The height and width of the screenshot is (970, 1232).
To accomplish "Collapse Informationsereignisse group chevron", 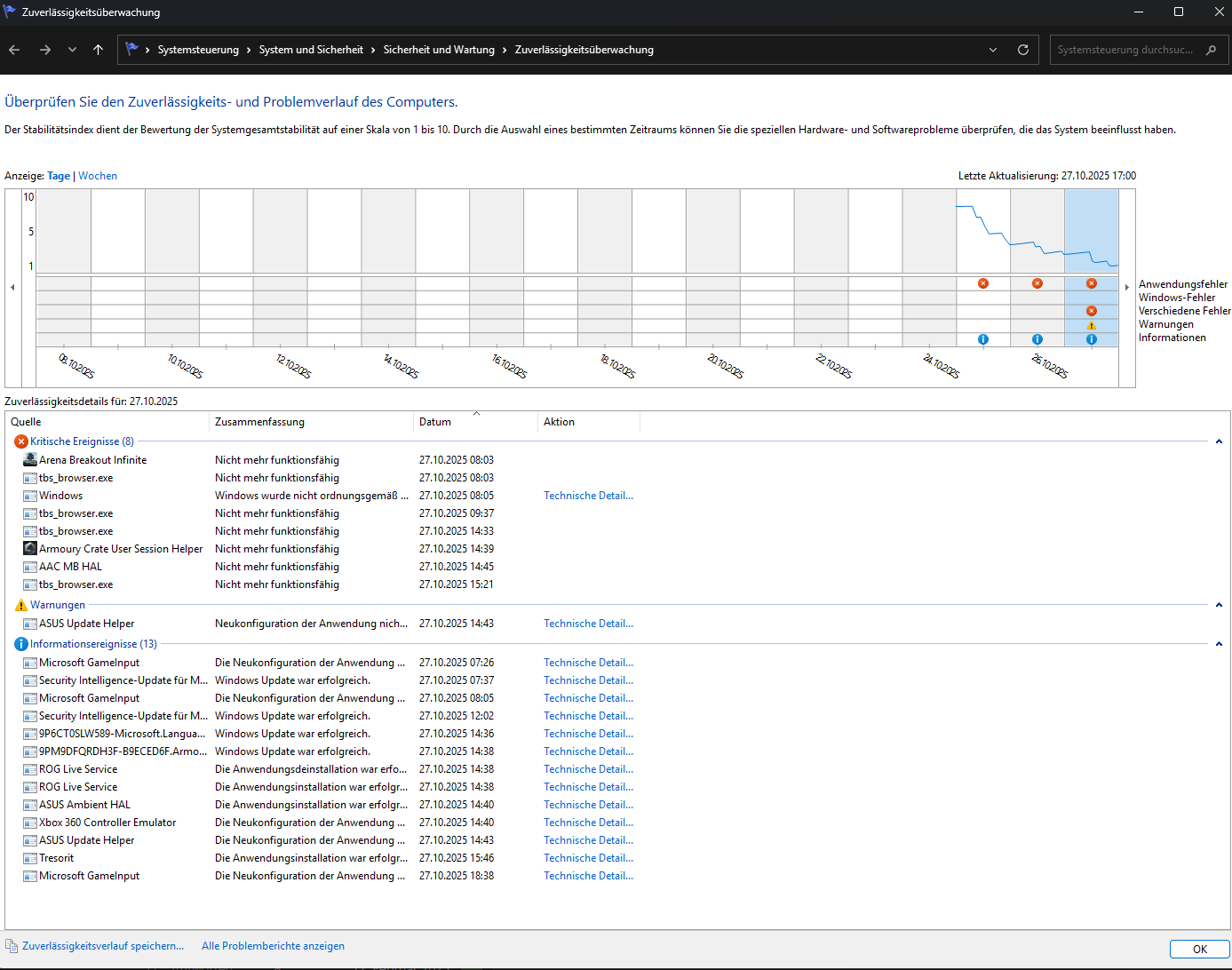I will pos(1219,644).
